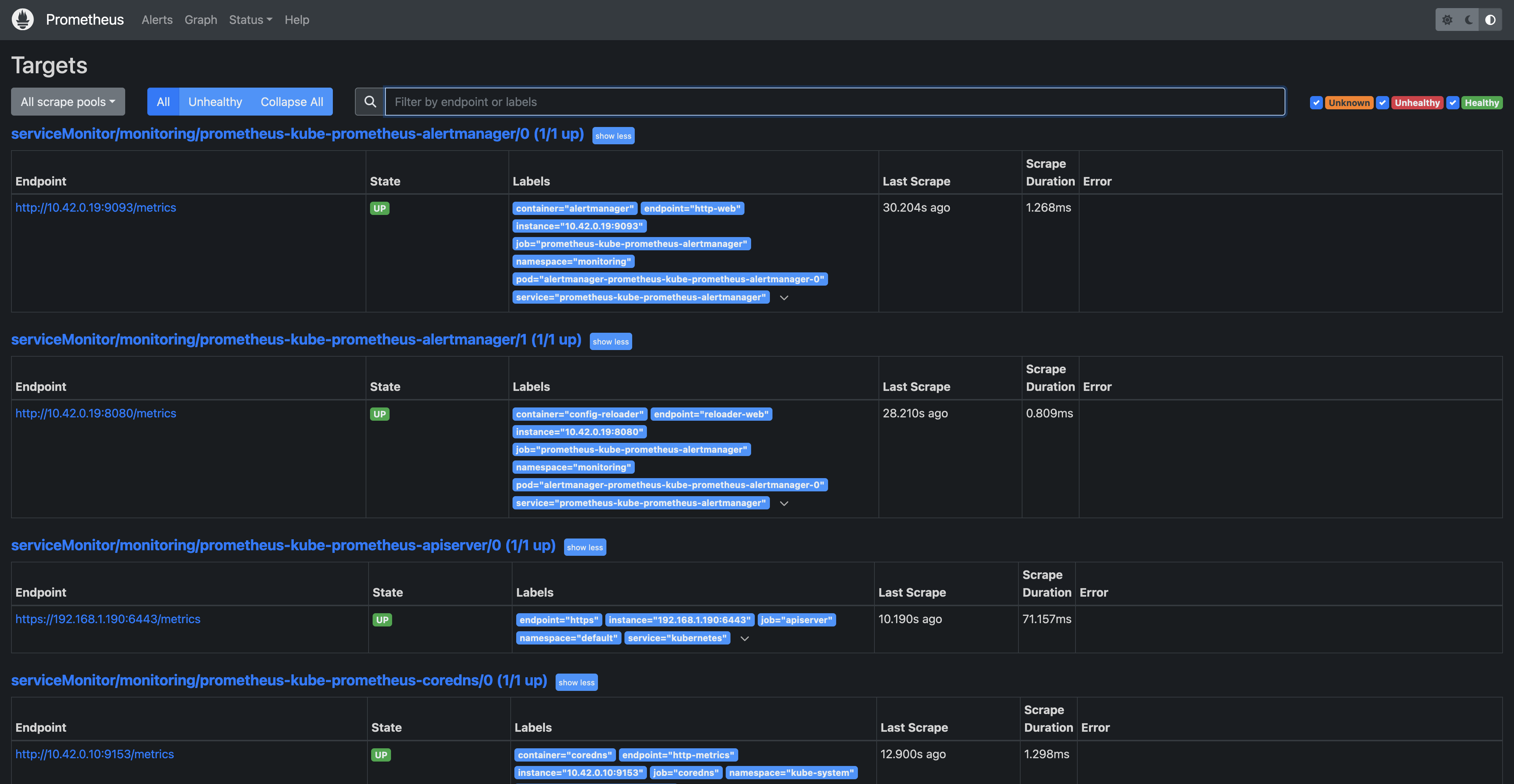This screenshot has width=1514, height=784.
Task: Switch to dark theme moon icon
Action: (x=1469, y=20)
